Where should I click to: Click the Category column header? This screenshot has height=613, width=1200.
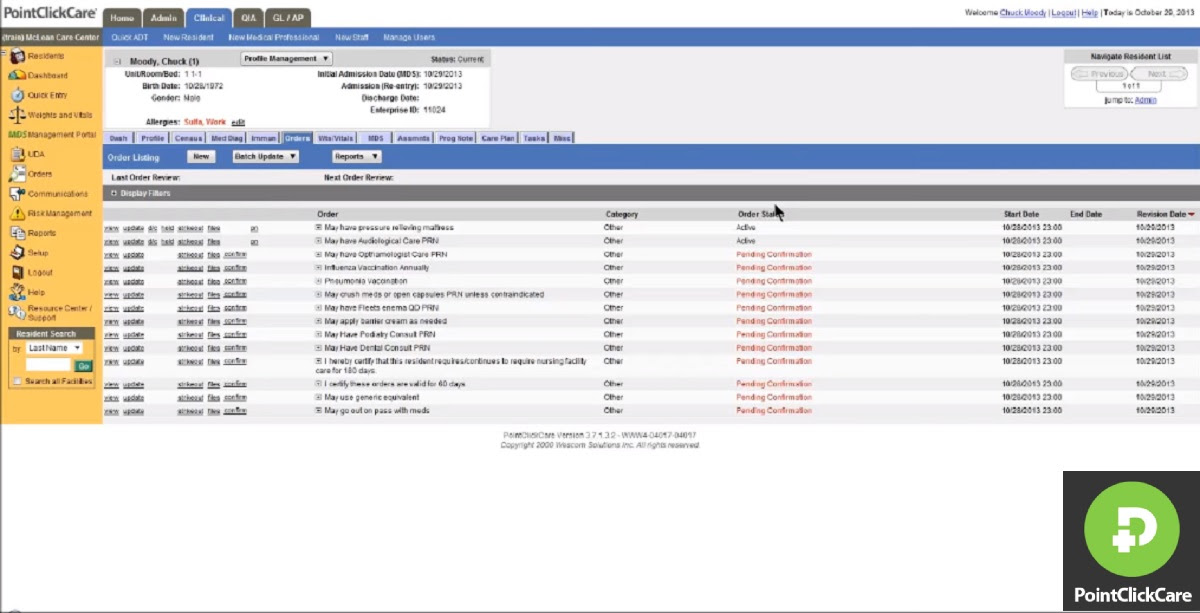621,214
